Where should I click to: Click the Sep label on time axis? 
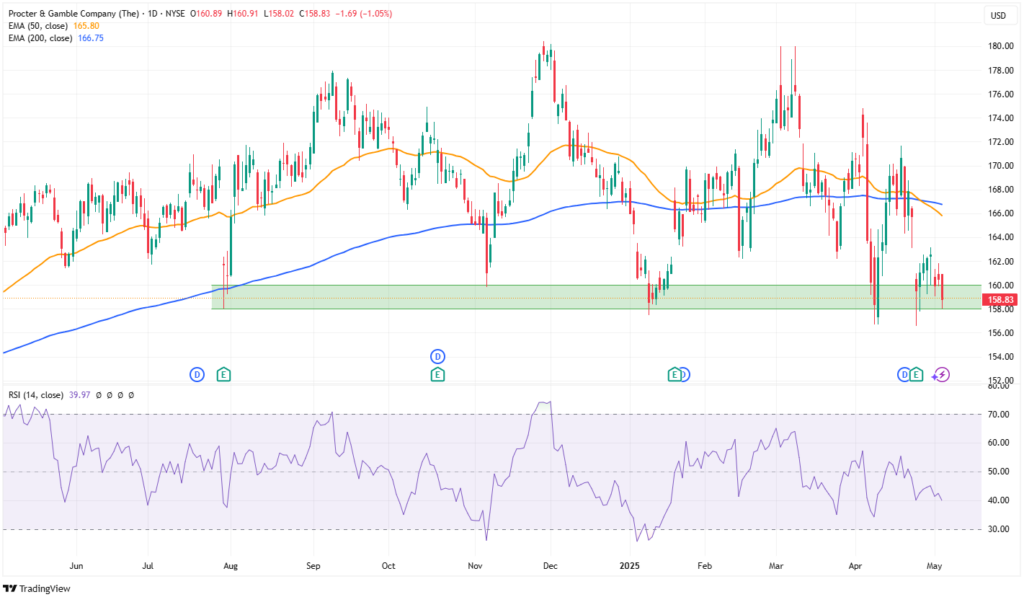[x=313, y=566]
